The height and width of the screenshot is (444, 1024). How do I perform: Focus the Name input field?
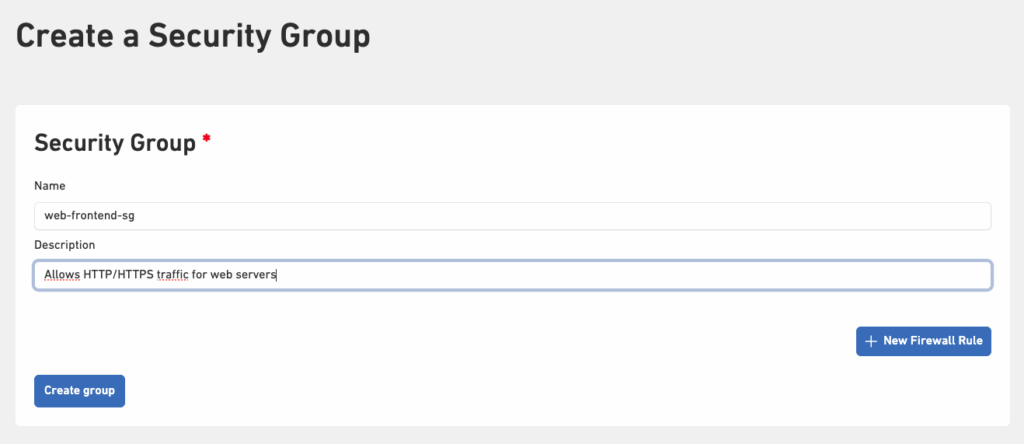click(512, 216)
